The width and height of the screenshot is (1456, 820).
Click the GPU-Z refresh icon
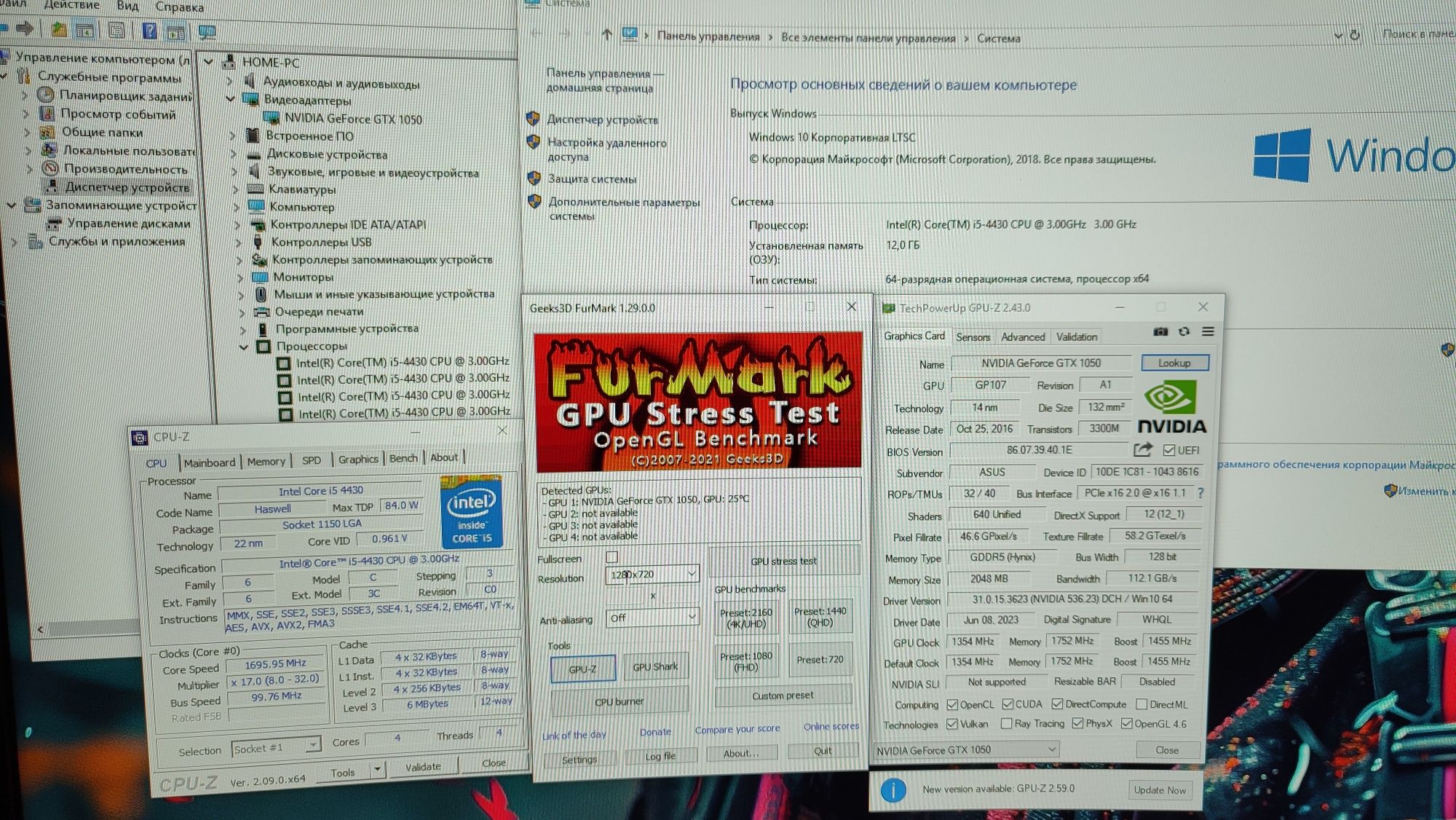[x=1184, y=331]
